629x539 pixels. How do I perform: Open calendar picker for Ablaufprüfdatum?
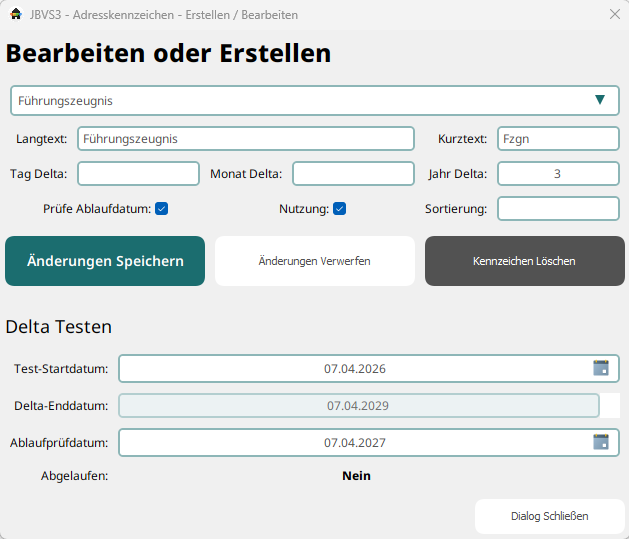click(600, 442)
